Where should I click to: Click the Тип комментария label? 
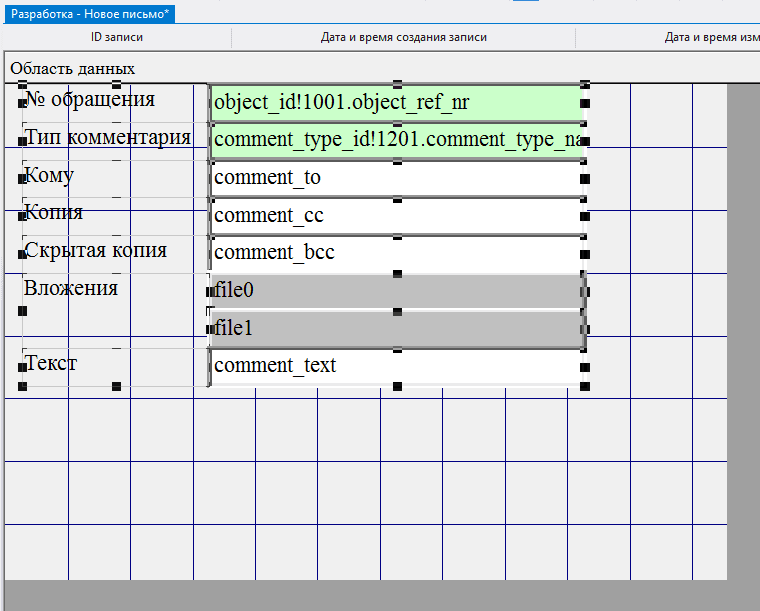(x=108, y=138)
